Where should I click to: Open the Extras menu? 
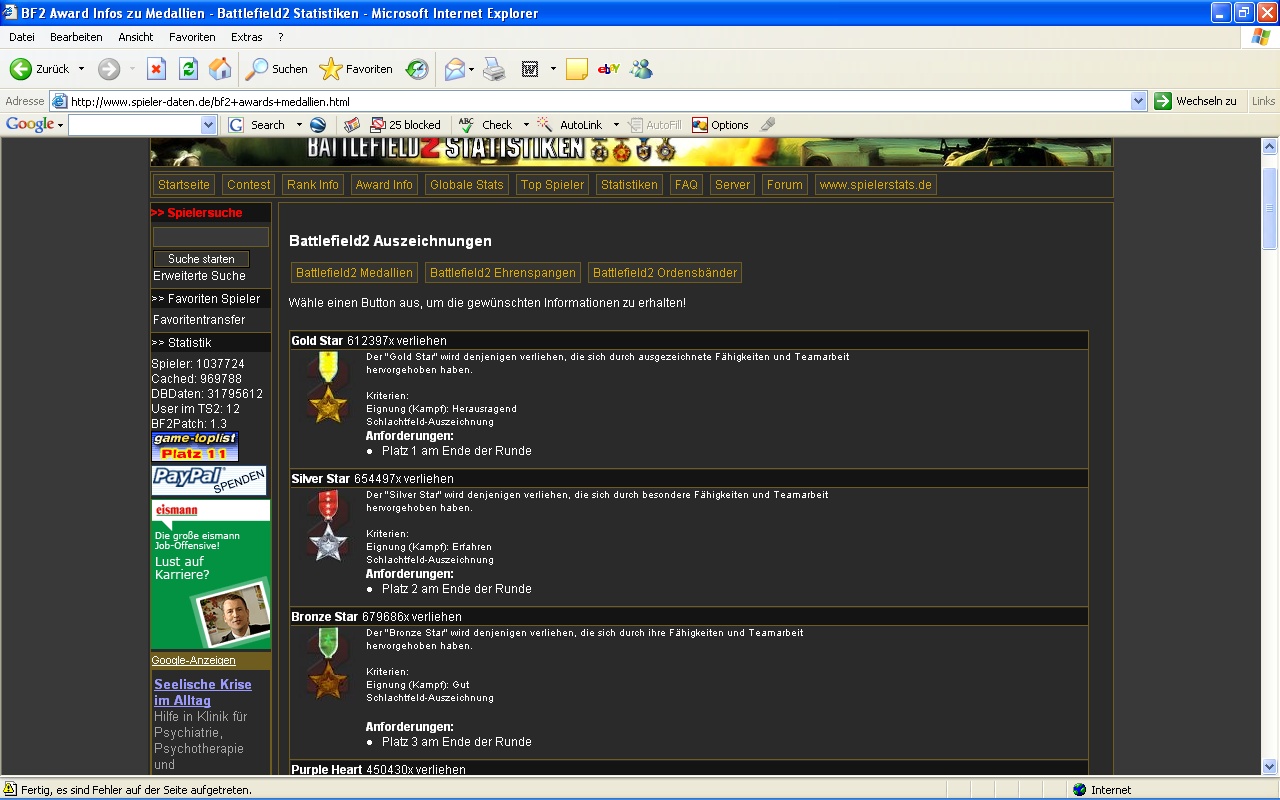point(247,37)
